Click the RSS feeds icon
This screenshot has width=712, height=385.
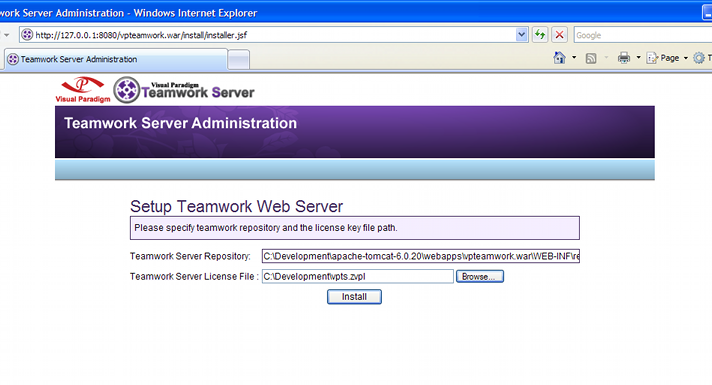pos(591,58)
